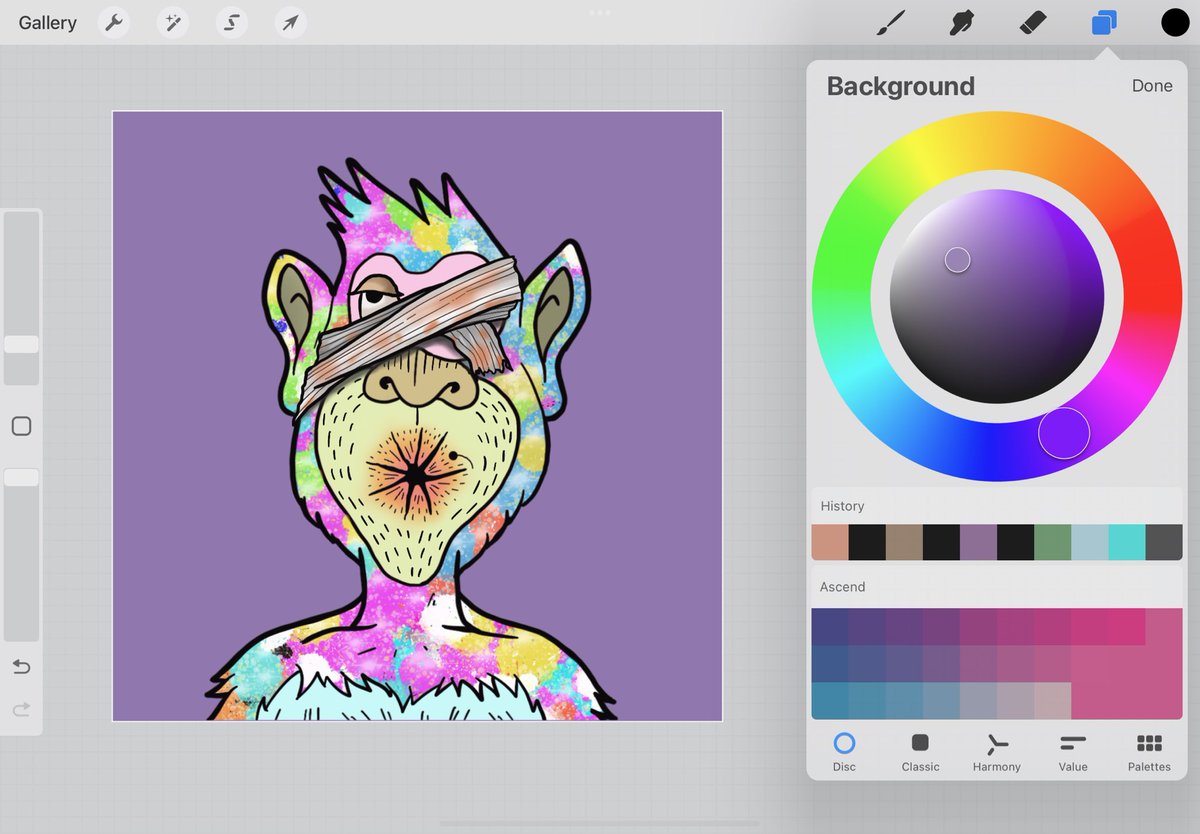The image size is (1200, 834).
Task: Open the Actions wrench menu
Action: pos(114,22)
